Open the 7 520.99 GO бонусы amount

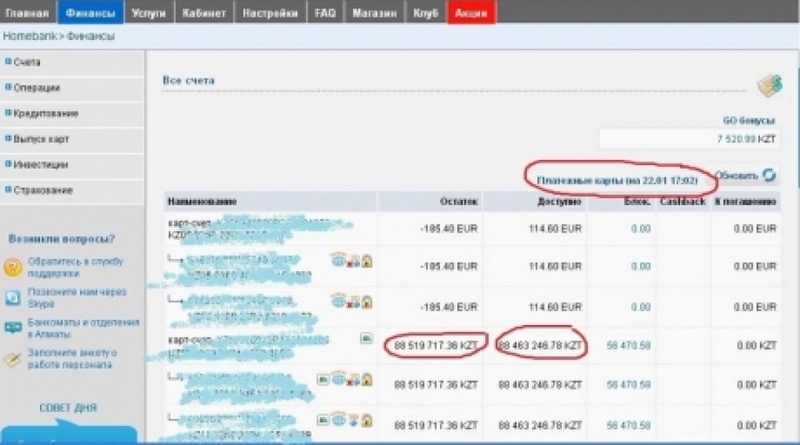point(746,138)
